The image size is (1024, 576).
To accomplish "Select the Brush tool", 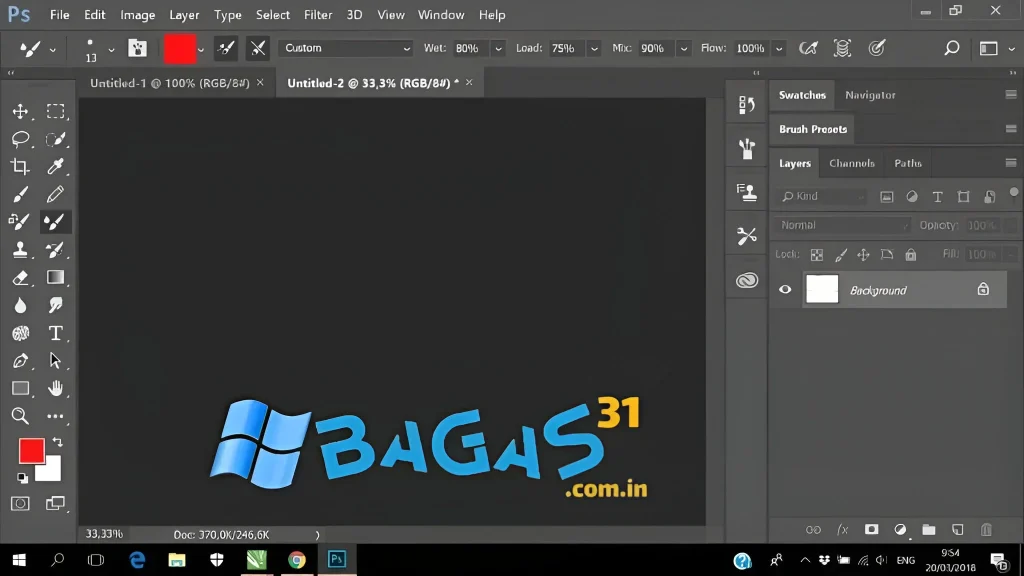I will point(20,194).
